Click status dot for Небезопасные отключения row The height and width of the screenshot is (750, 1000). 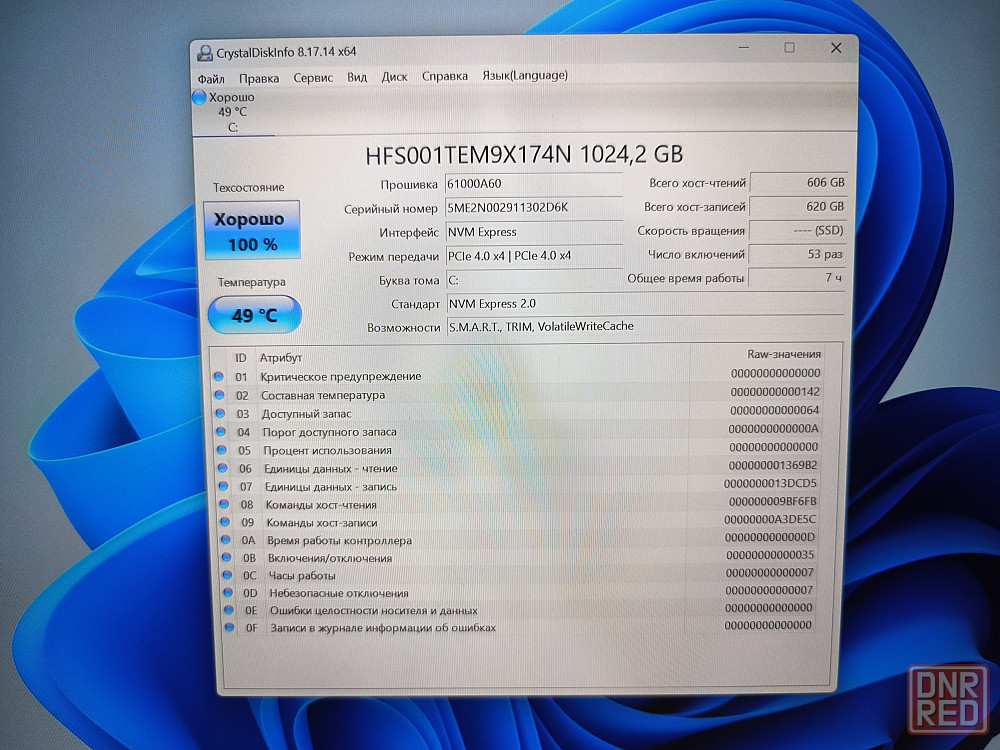(x=228, y=592)
